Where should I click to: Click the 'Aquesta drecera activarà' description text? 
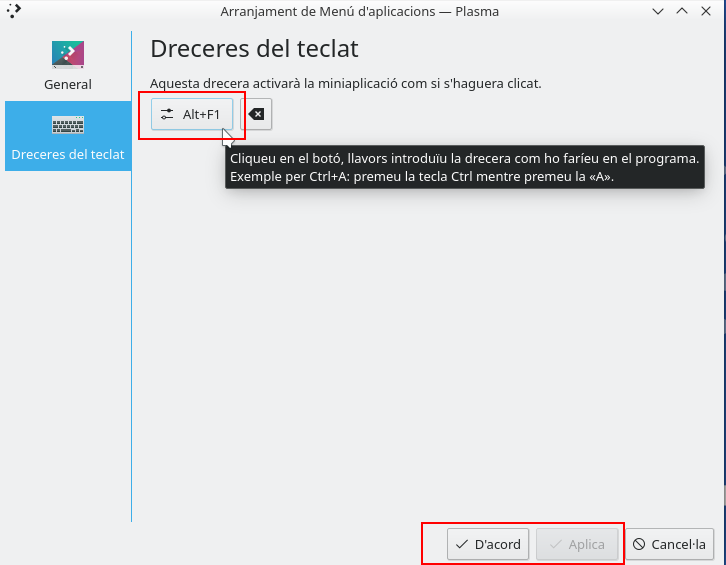click(x=345, y=83)
